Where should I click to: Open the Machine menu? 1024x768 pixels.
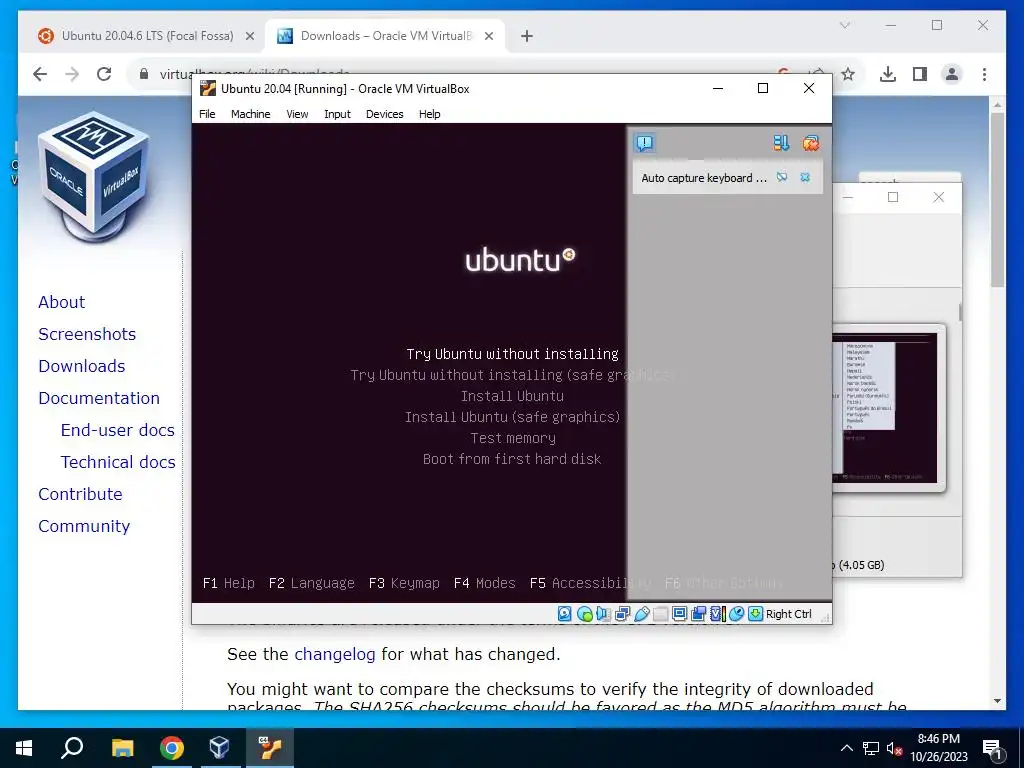[x=250, y=114]
